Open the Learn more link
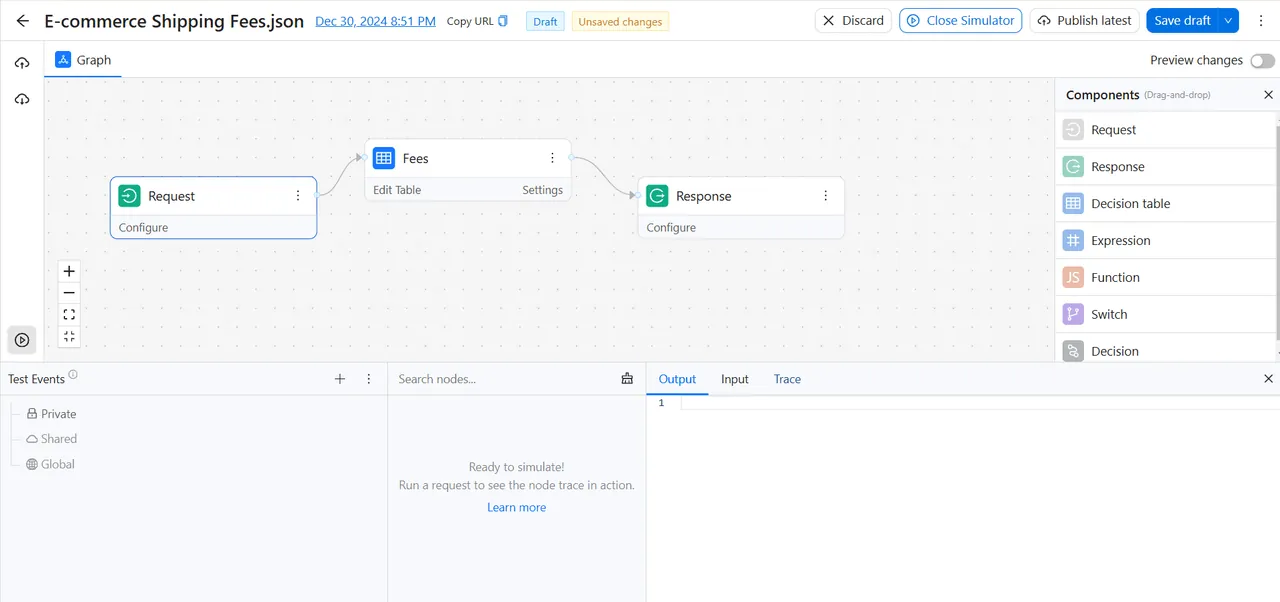Image resolution: width=1280 pixels, height=602 pixels. (516, 508)
